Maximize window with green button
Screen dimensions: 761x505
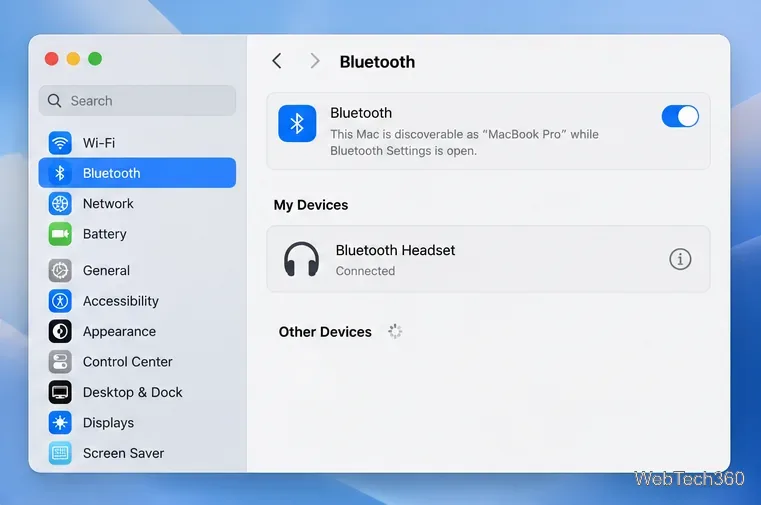coord(95,59)
